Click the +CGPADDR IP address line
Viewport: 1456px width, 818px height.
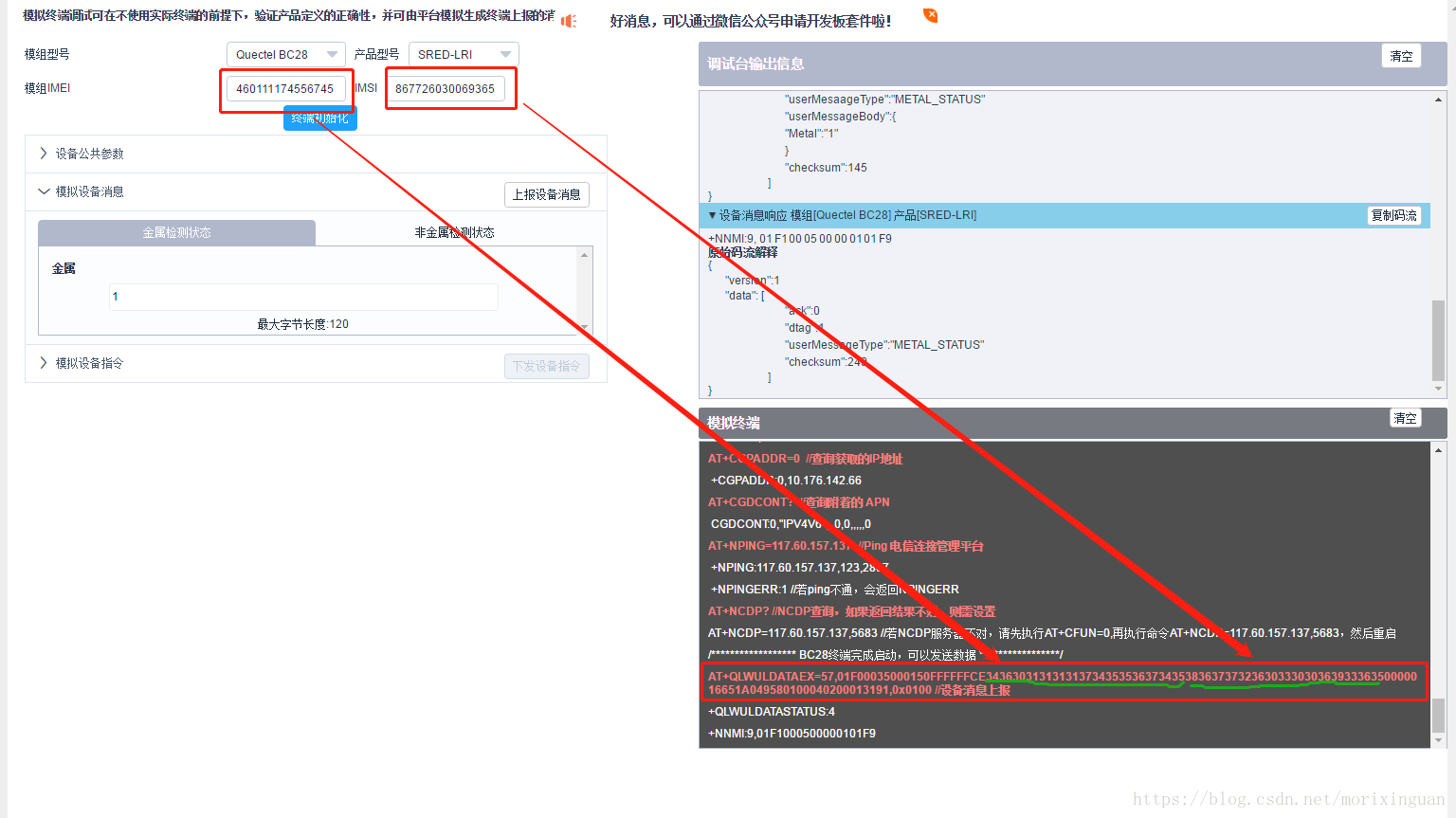pyautogui.click(x=787, y=481)
